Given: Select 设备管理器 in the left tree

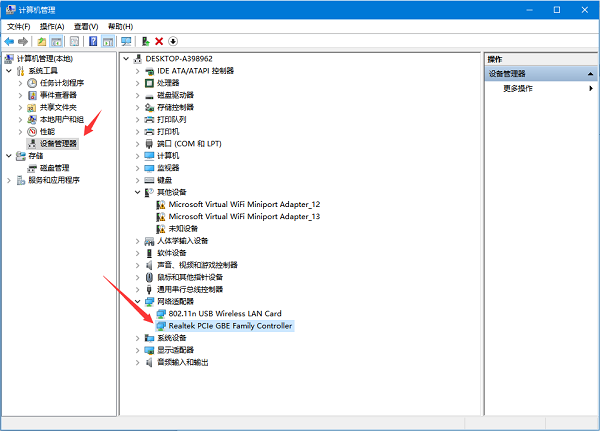Looking at the screenshot, I should click(x=58, y=144).
